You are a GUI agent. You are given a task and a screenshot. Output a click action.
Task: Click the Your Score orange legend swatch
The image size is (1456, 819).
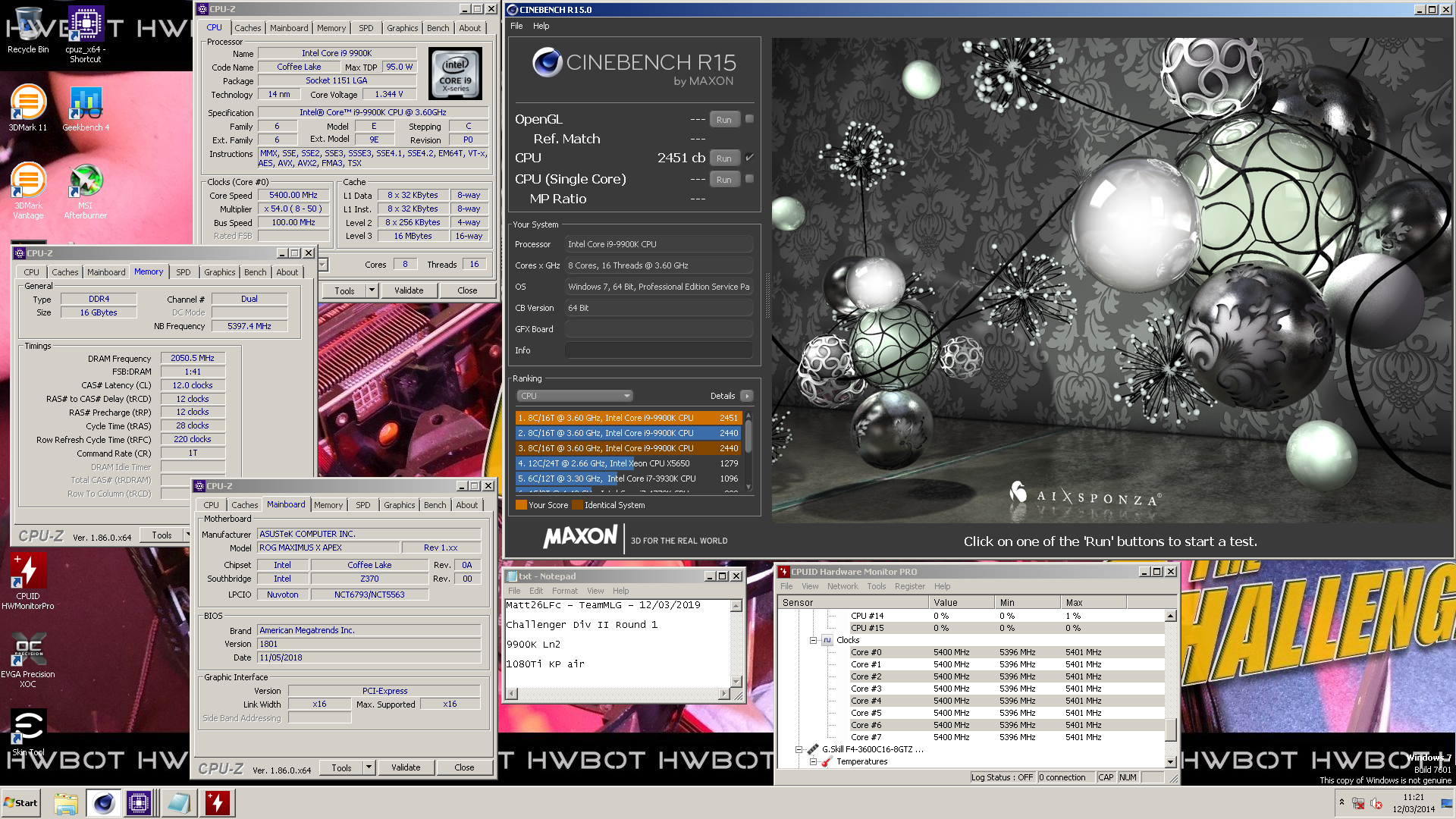pyautogui.click(x=521, y=505)
